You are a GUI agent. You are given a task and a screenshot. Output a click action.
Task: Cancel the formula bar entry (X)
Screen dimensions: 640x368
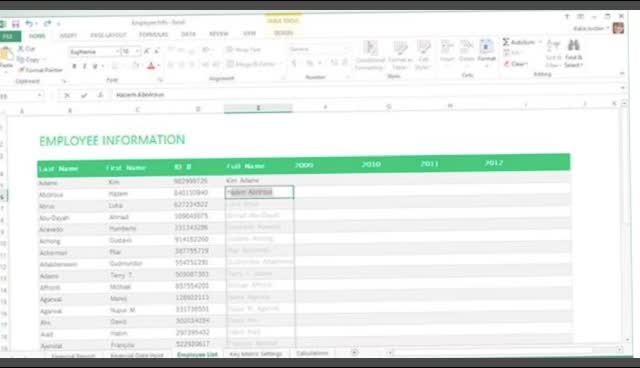pos(67,95)
